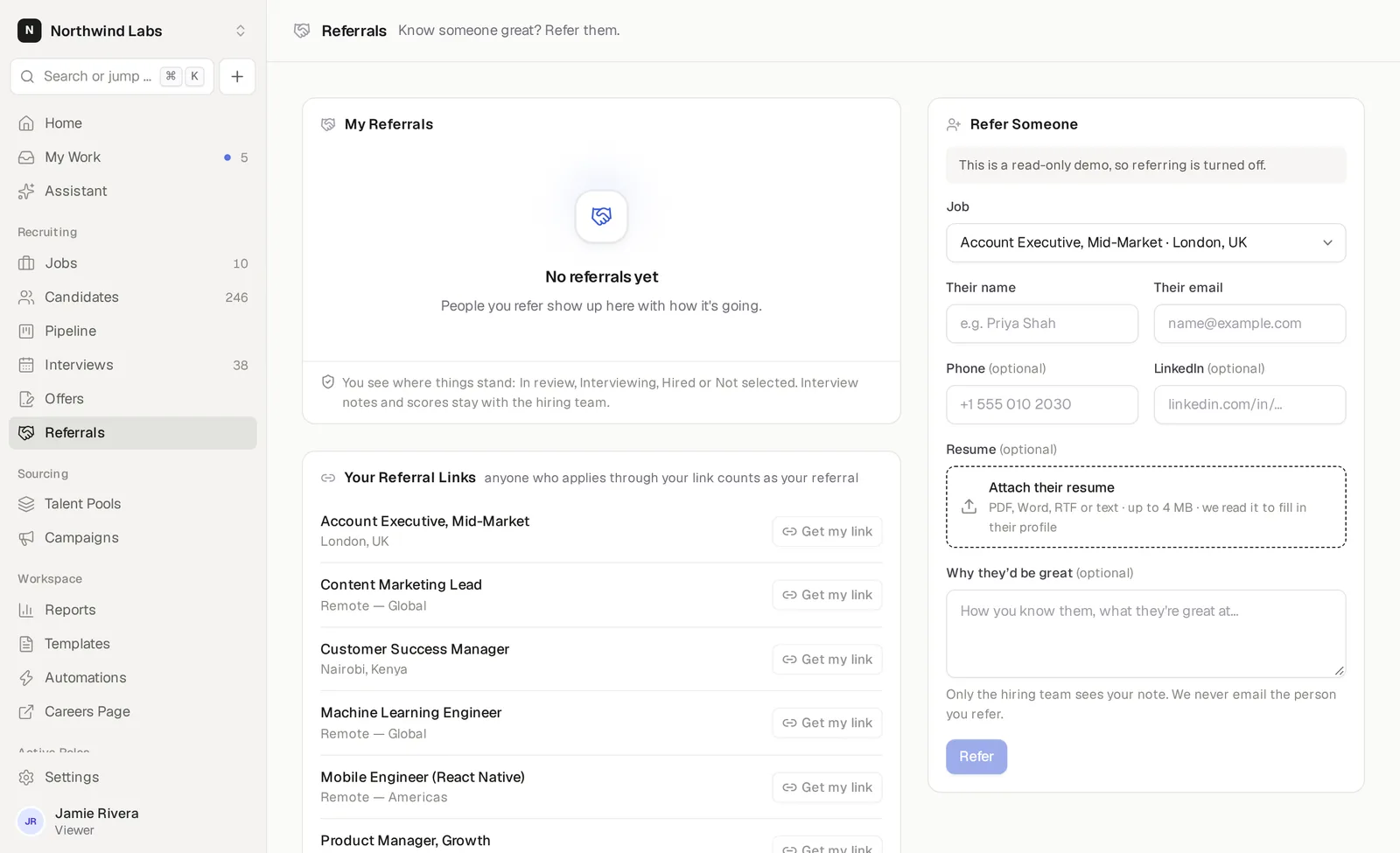Click the Referrals handshake icon in sidebar

26,433
